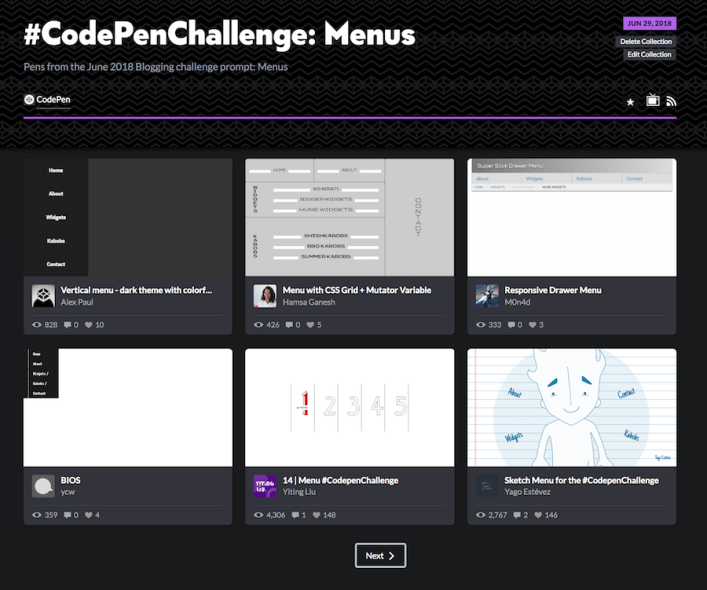Open 14 | Menu #CodepenChallenge title

point(340,480)
